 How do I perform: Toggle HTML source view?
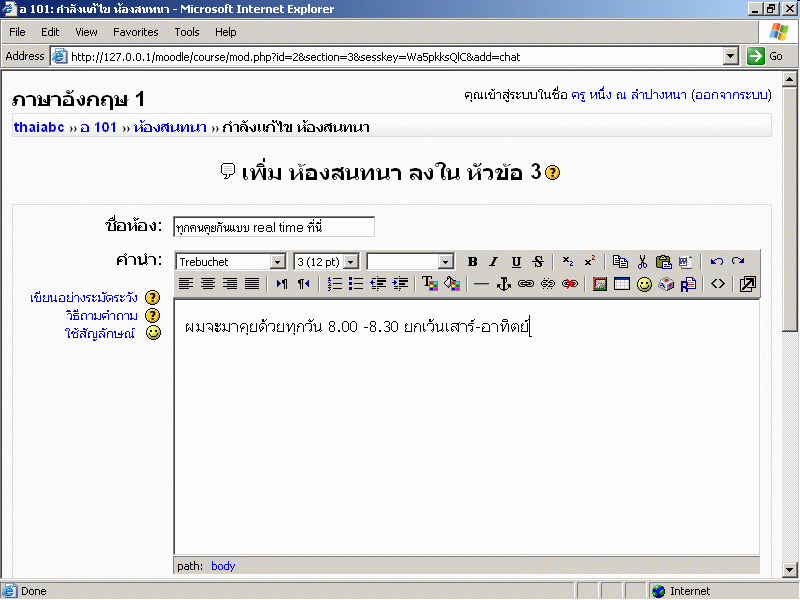[718, 284]
